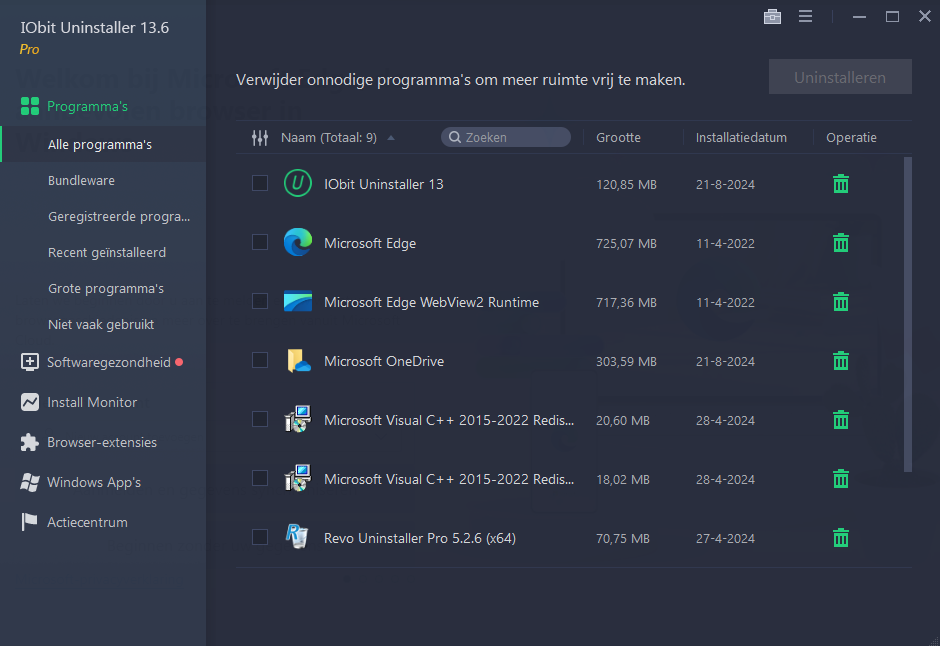Viewport: 940px width, 646px height.
Task: Tick checkbox for Visual C++ 18,02 MB
Action: (260, 478)
